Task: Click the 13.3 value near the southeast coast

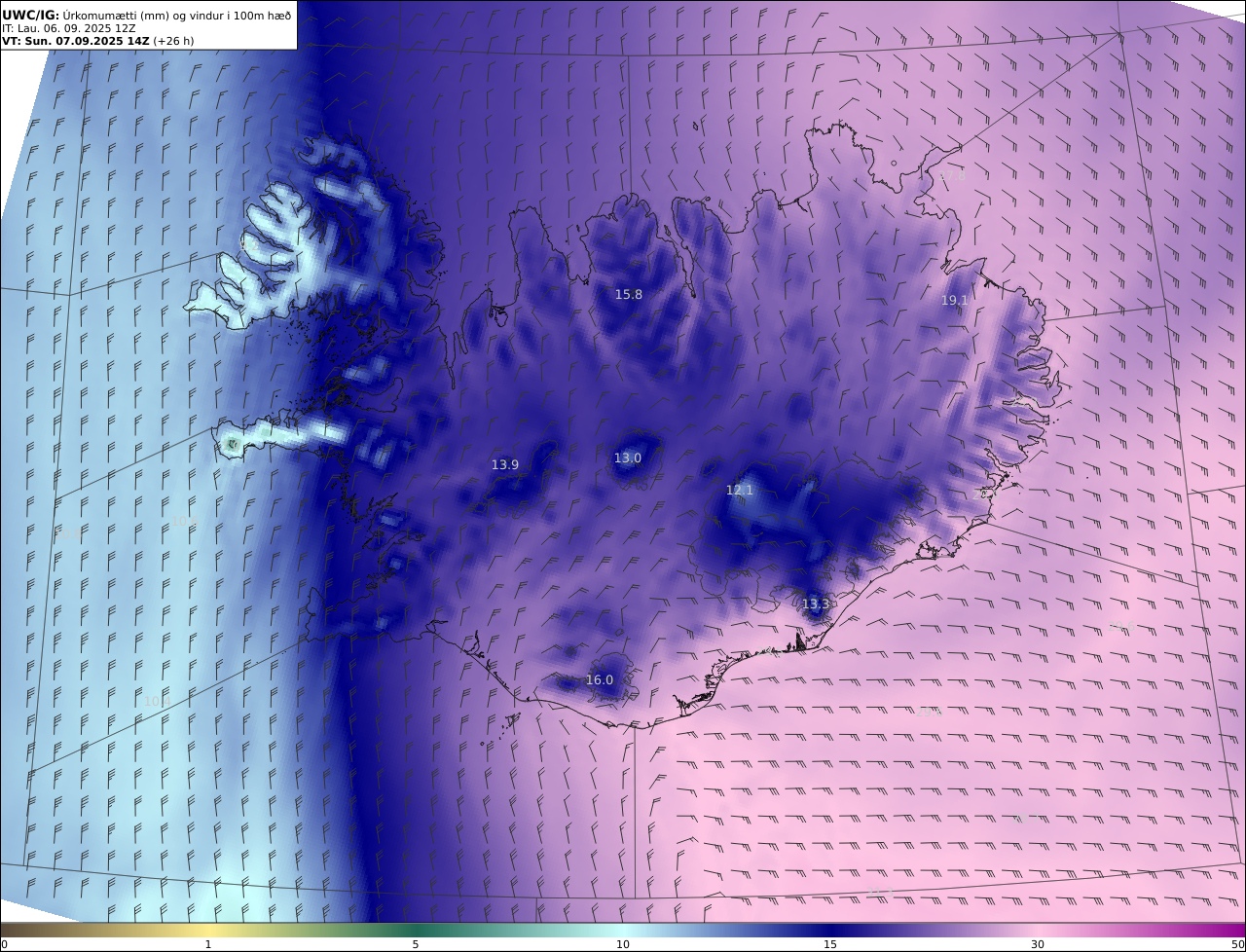Action: (816, 604)
